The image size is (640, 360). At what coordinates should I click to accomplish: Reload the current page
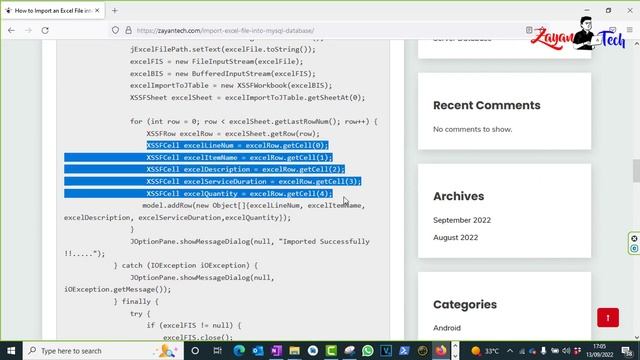click(45, 30)
